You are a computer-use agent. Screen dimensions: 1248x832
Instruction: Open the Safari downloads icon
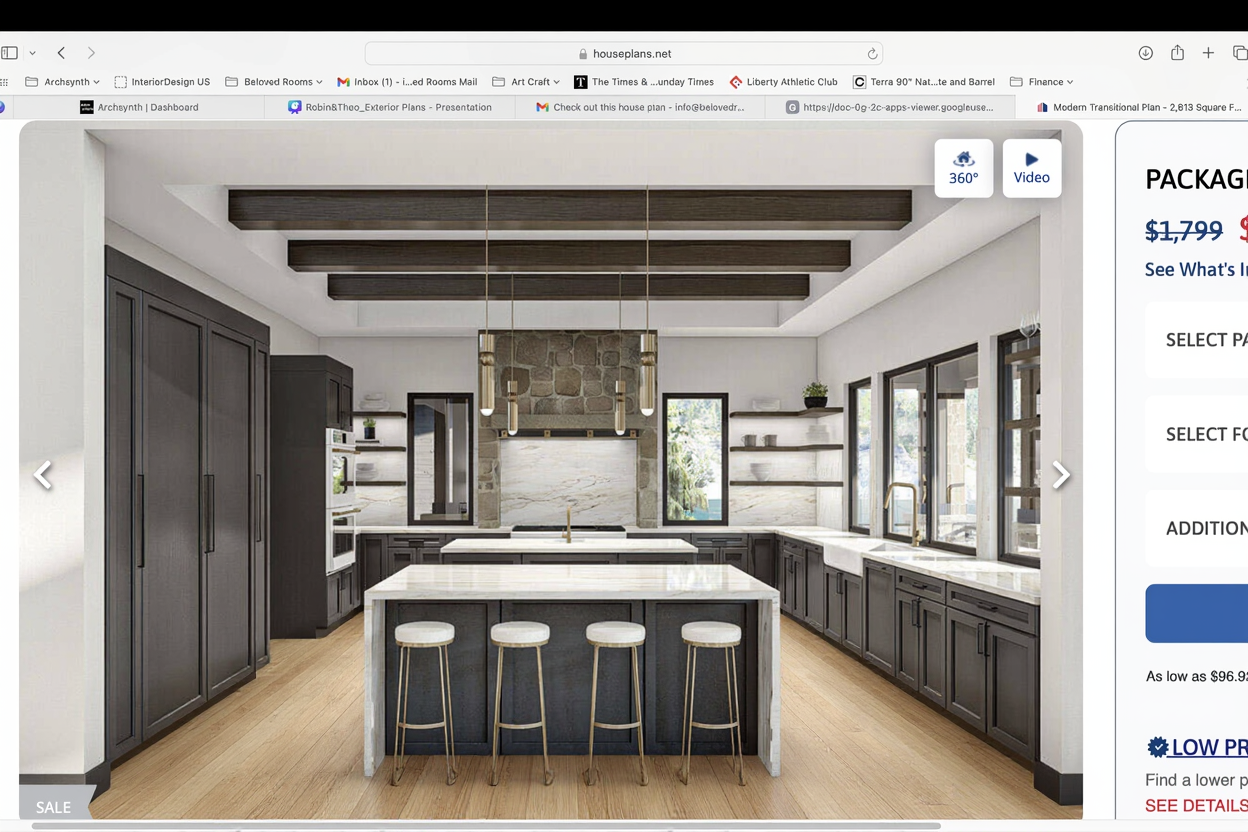tap(1145, 53)
